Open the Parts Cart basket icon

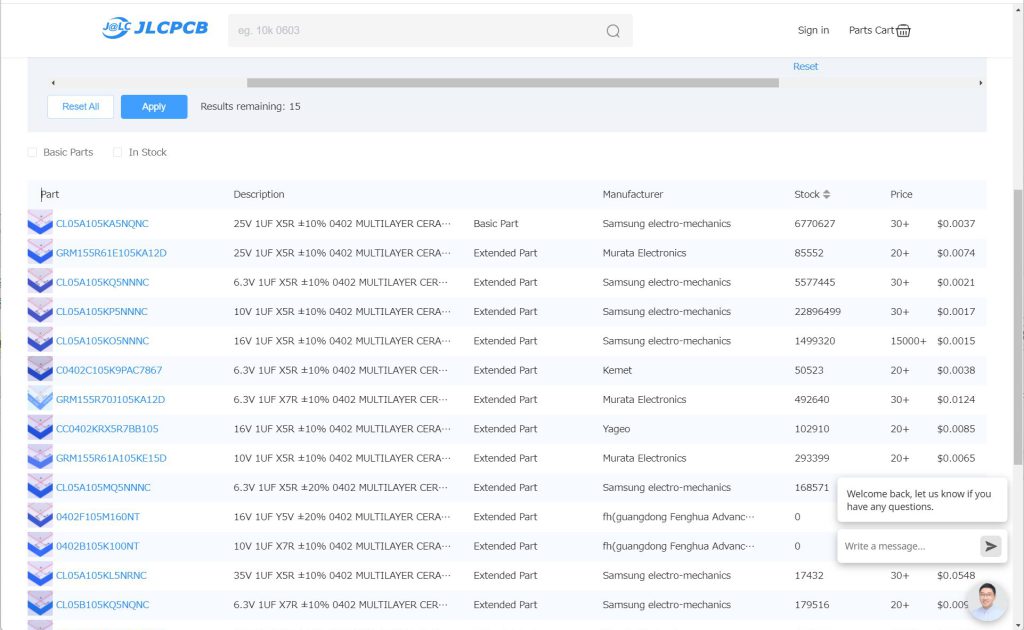[x=903, y=31]
